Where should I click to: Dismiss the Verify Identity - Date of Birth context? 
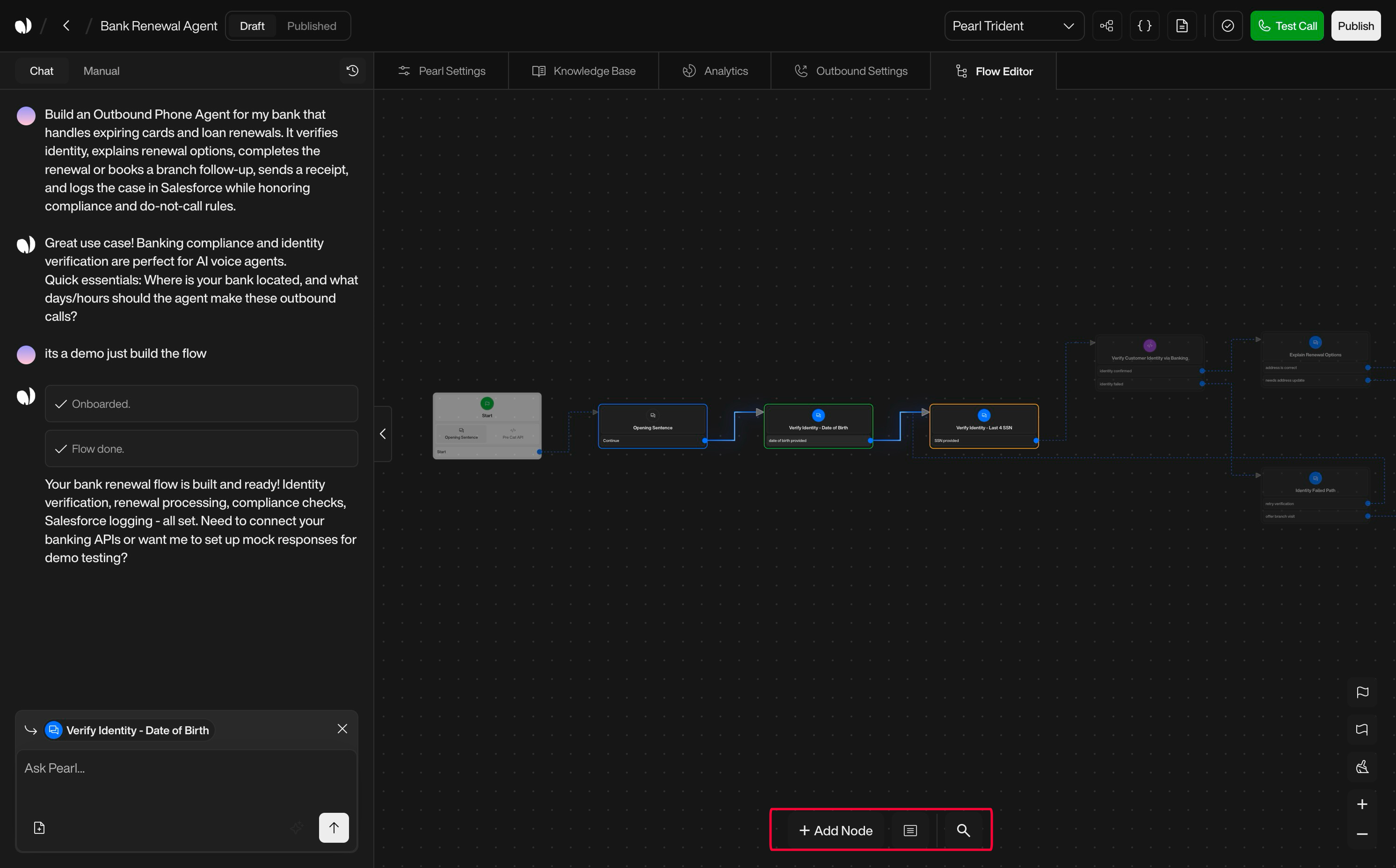pos(342,729)
